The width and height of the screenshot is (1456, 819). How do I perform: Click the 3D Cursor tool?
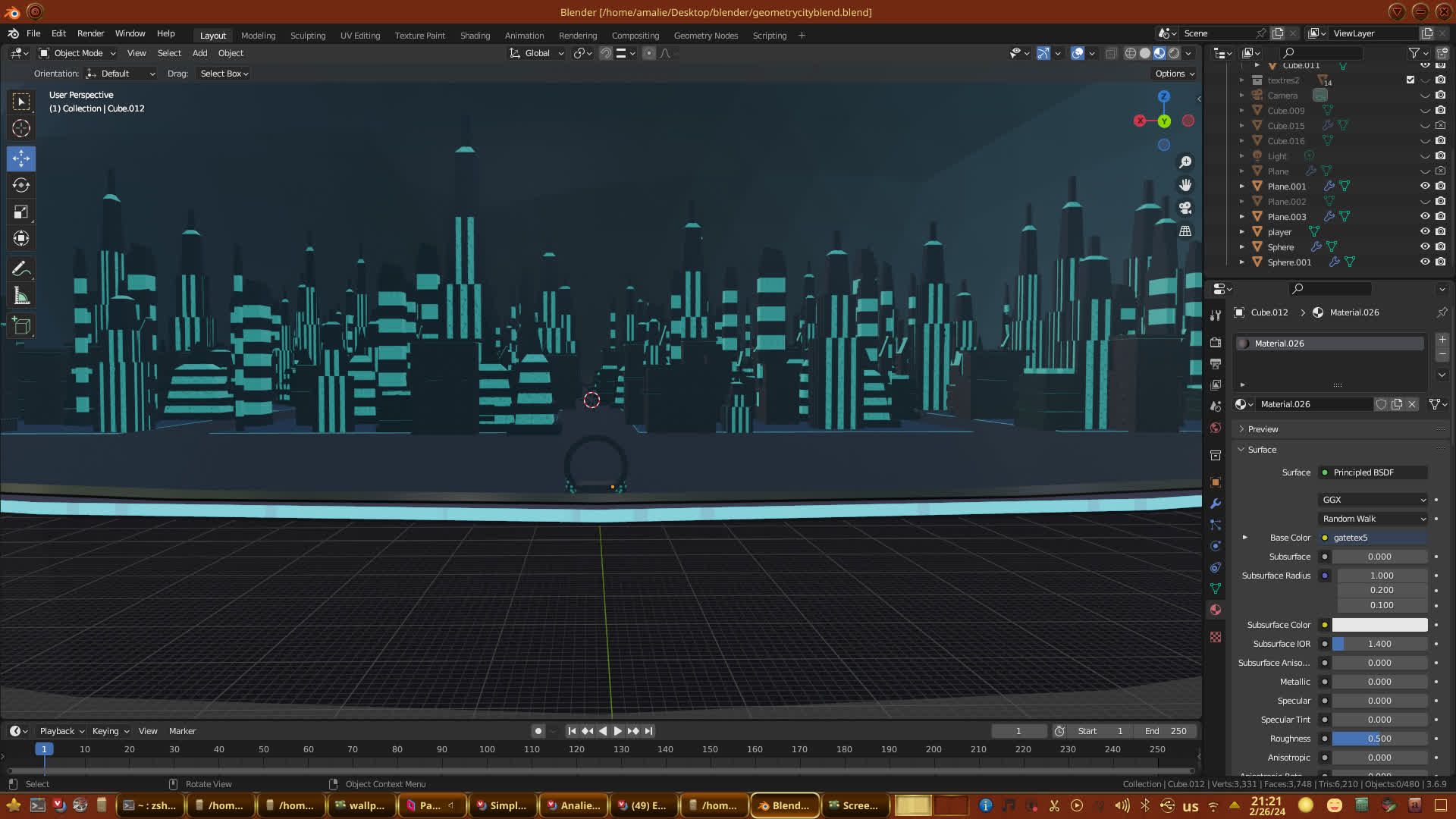click(21, 128)
